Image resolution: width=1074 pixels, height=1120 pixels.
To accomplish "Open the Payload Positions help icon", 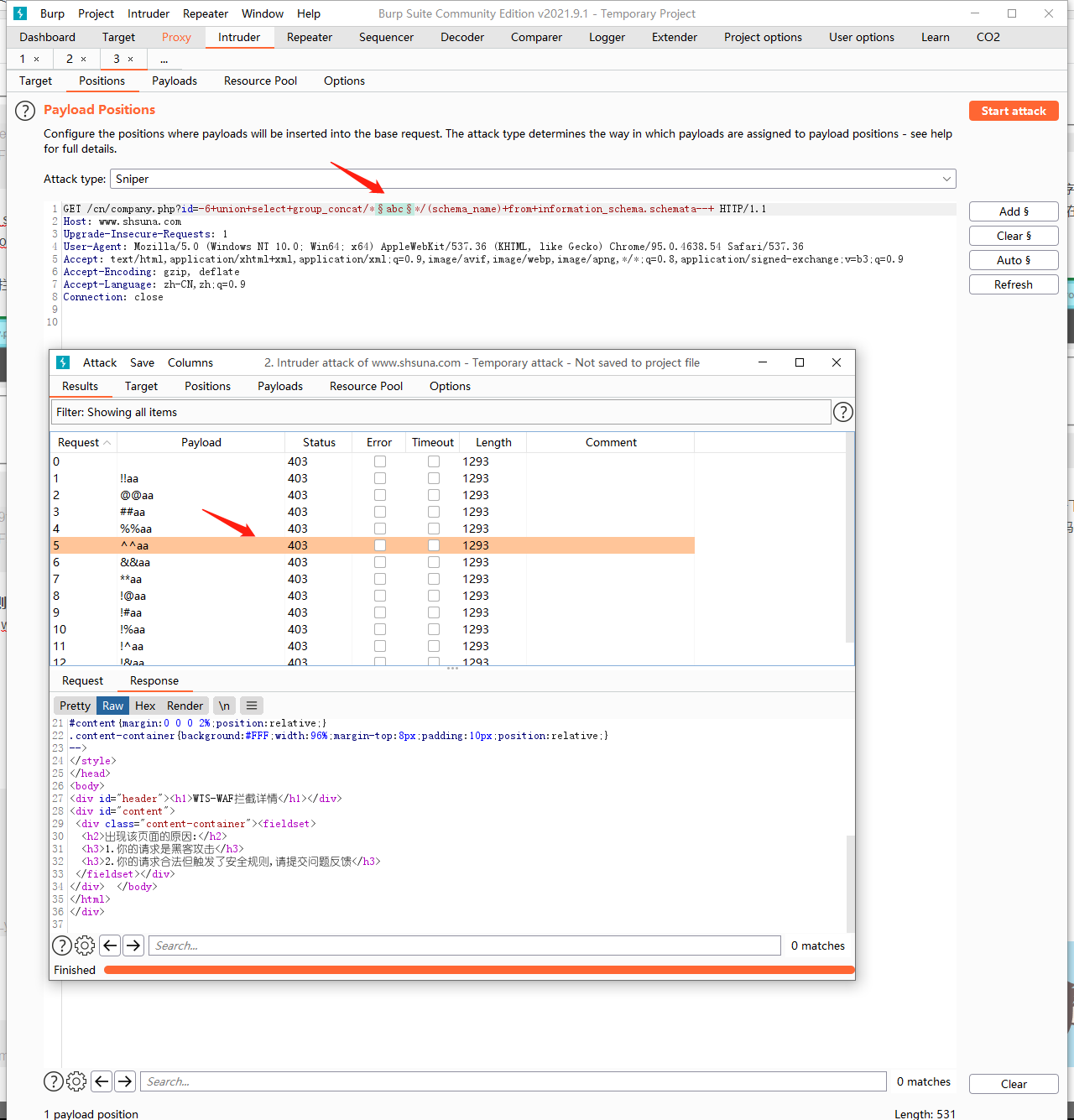I will point(25,111).
